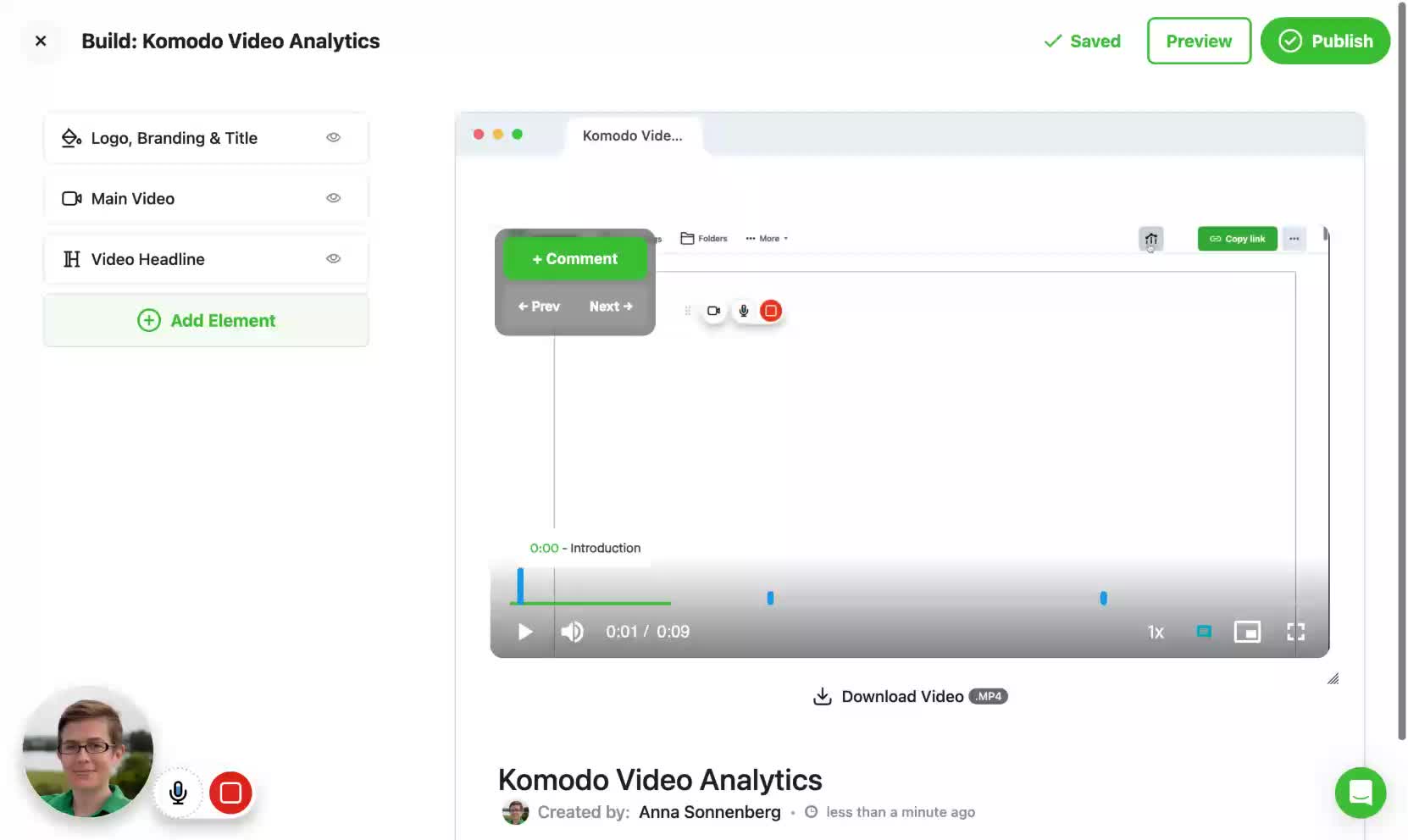The image size is (1408, 840).
Task: Open the Preview page
Action: point(1198,41)
